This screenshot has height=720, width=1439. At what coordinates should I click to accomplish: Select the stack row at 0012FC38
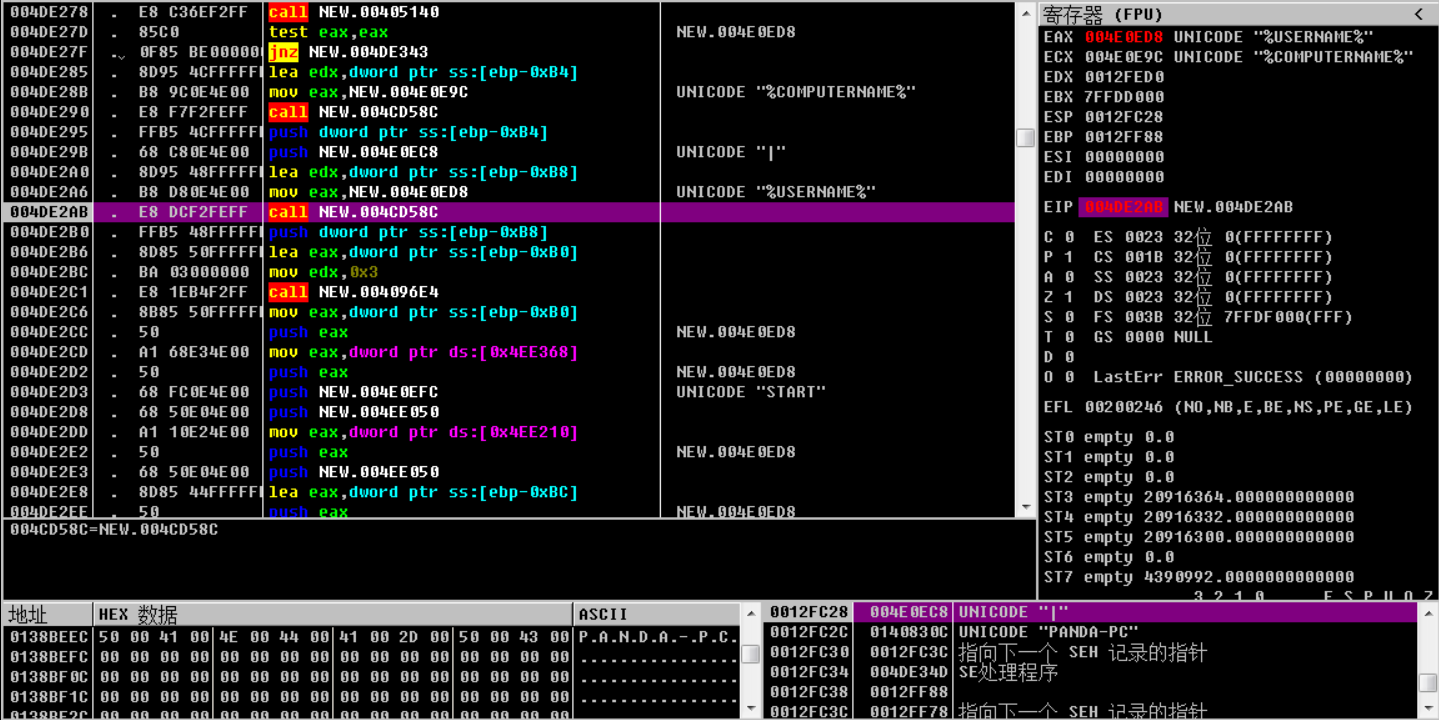1091,692
